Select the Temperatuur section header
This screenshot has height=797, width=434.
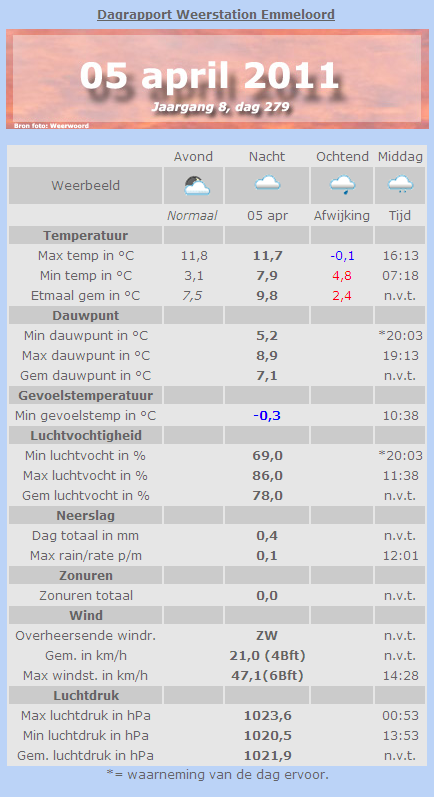point(85,235)
